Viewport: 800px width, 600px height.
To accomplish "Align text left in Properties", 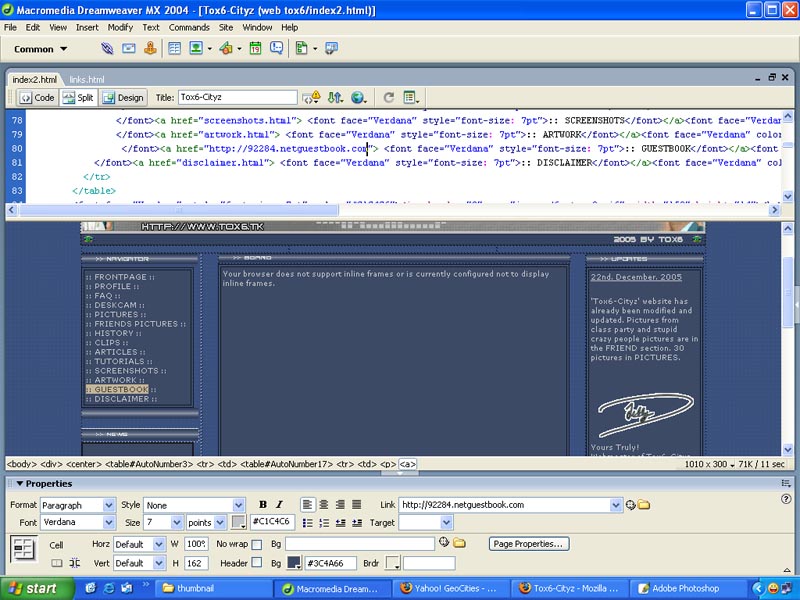I will [x=307, y=505].
